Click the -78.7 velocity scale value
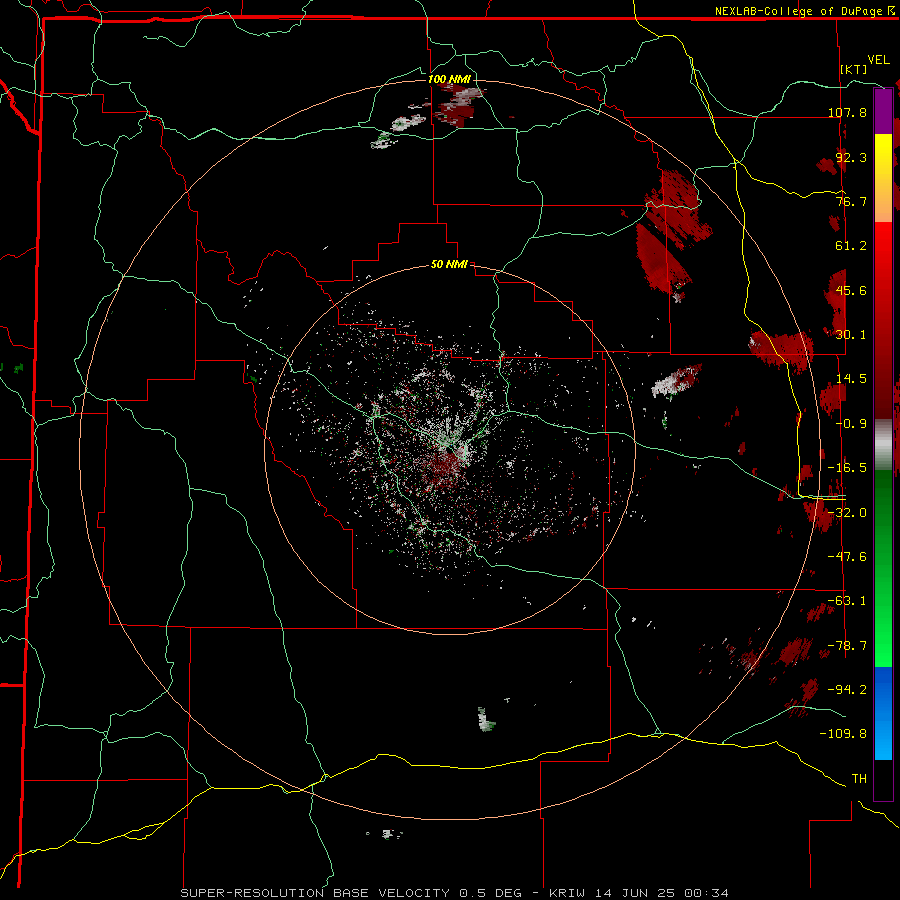 [847, 646]
